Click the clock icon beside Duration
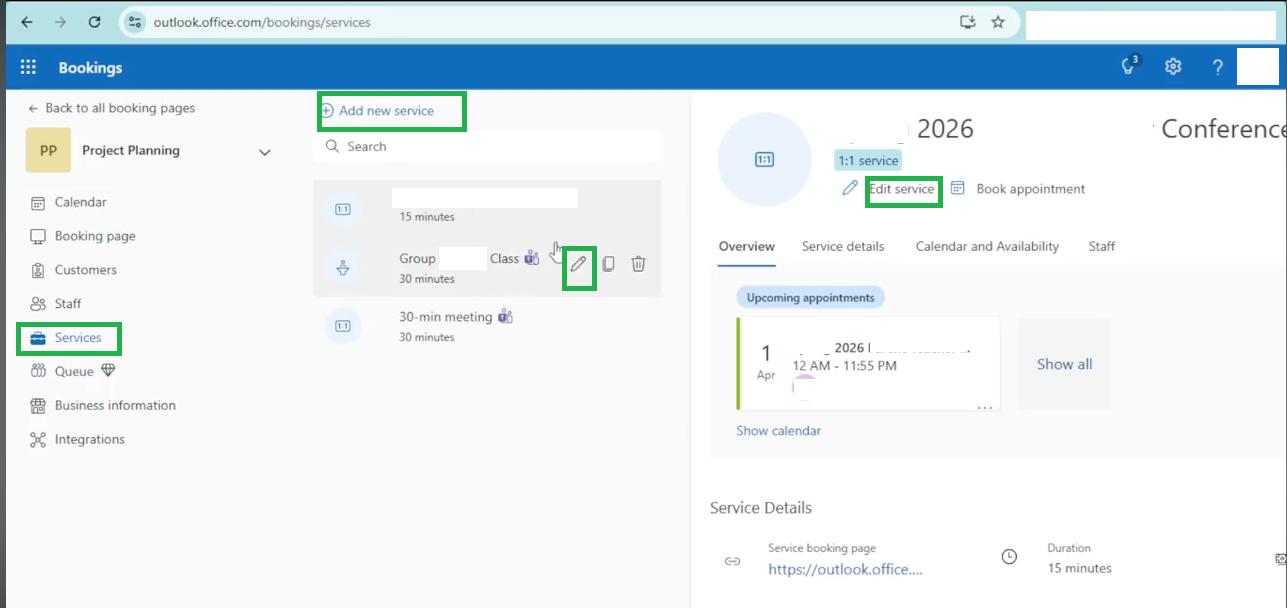The width and height of the screenshot is (1287, 608). pyautogui.click(x=1009, y=557)
